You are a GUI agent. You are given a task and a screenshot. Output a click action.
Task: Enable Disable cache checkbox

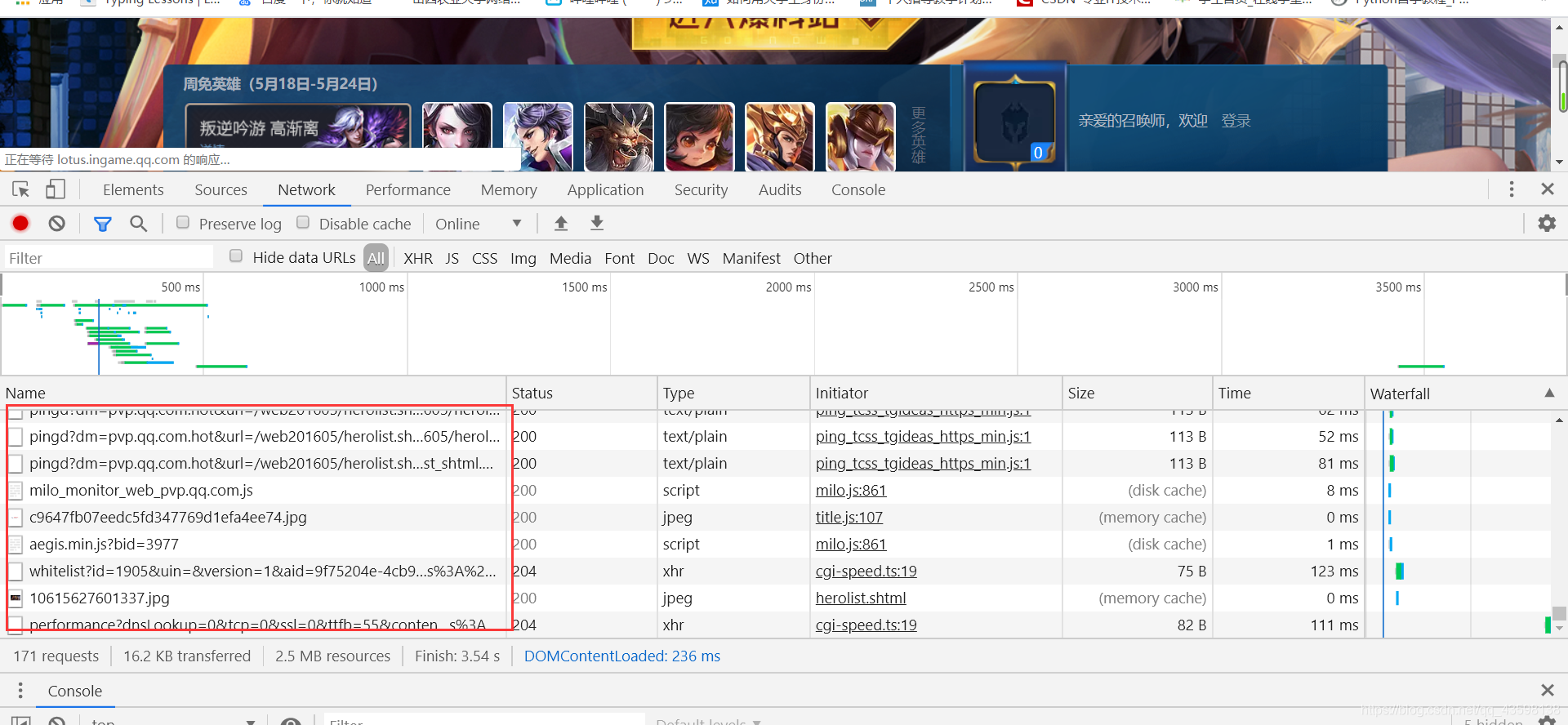(x=303, y=222)
